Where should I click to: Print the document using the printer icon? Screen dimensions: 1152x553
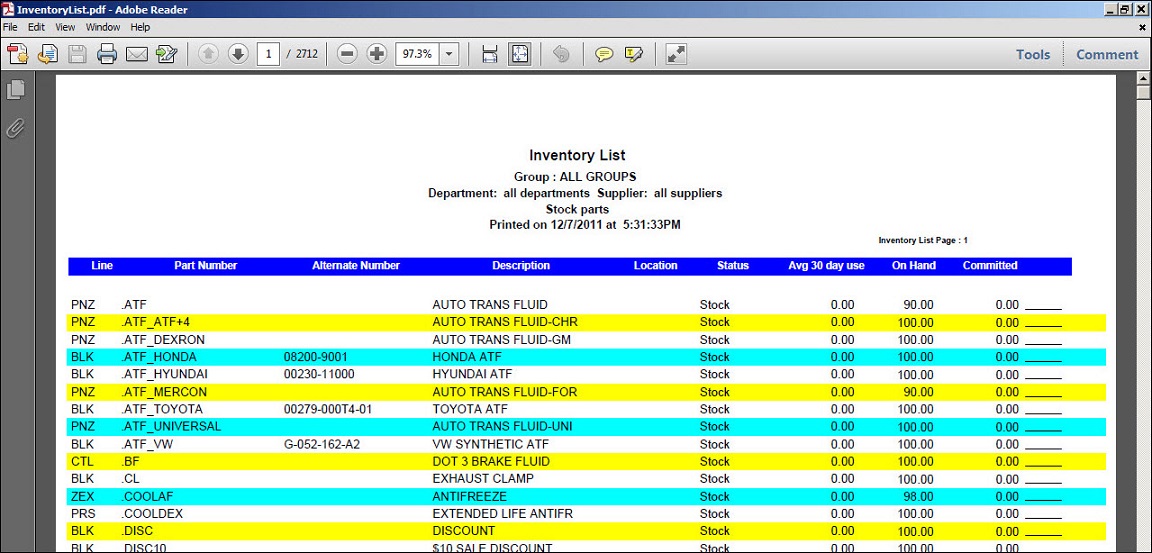pos(107,54)
